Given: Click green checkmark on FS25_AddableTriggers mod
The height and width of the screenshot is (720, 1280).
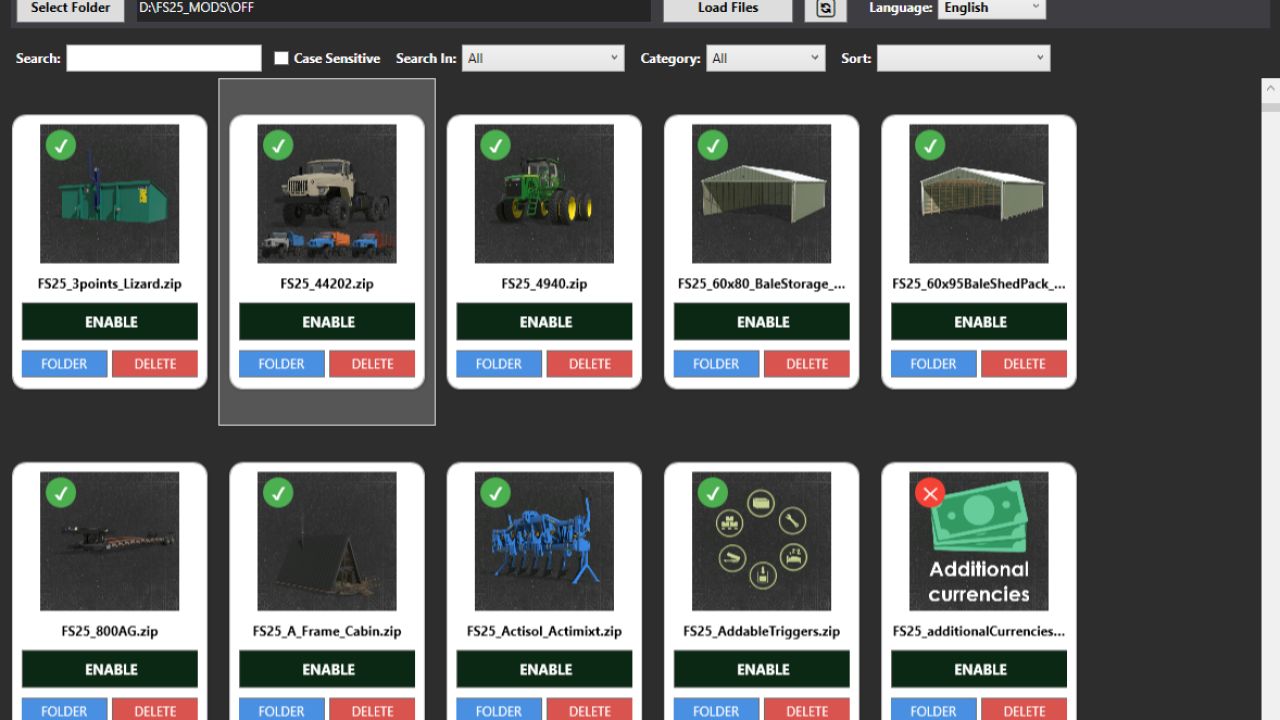Looking at the screenshot, I should (x=712, y=493).
